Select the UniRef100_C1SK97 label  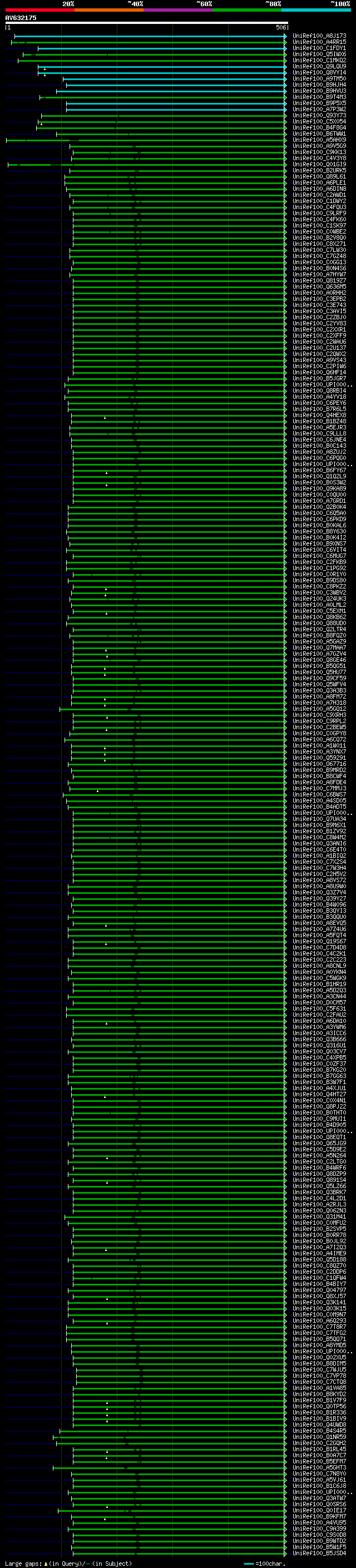click(x=319, y=225)
